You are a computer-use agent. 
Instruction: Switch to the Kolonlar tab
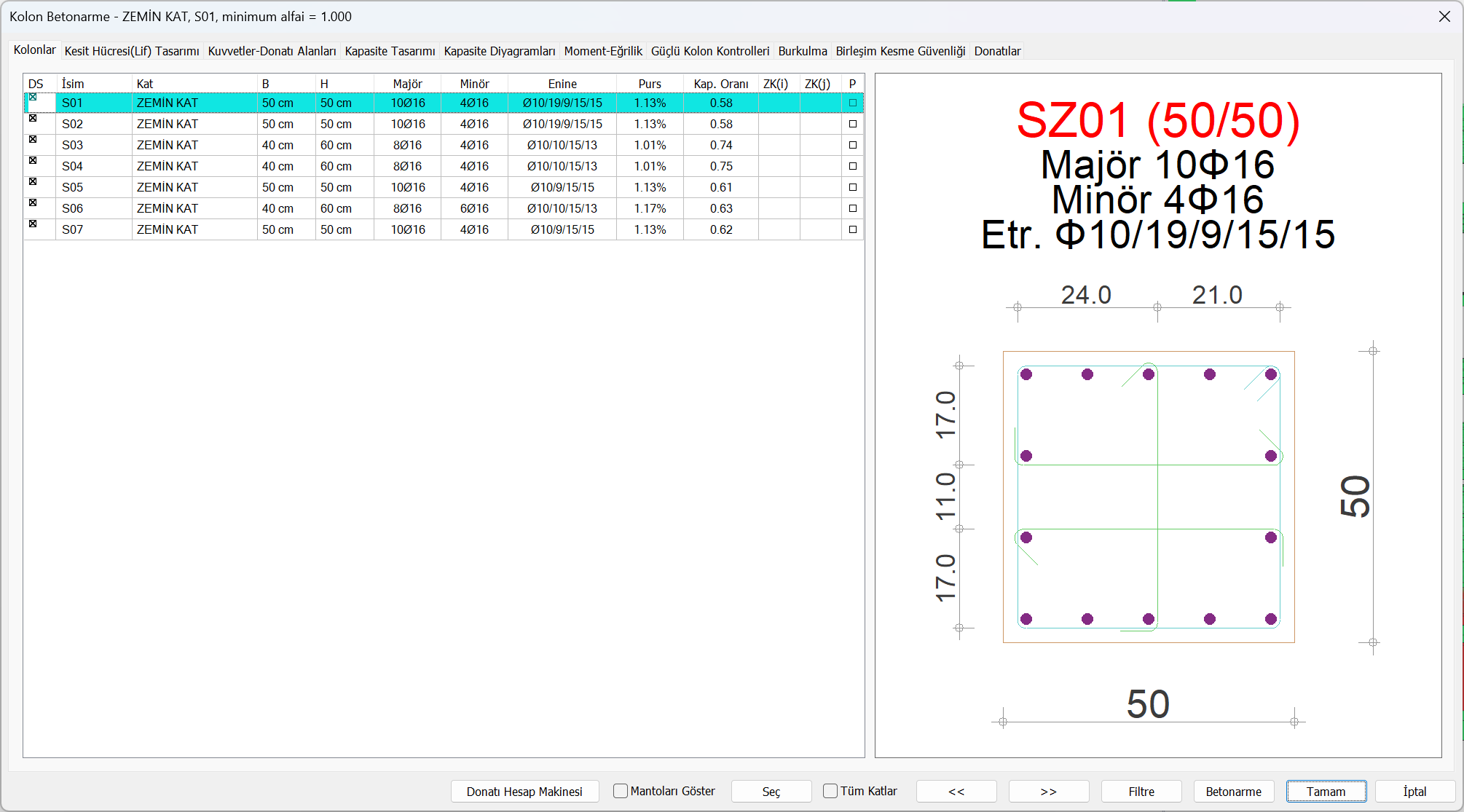[x=34, y=50]
